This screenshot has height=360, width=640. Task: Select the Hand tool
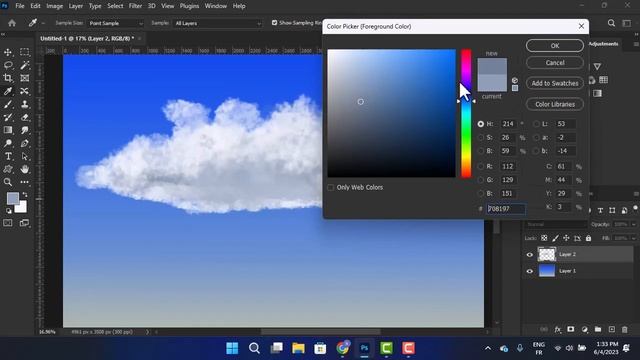tap(24, 169)
